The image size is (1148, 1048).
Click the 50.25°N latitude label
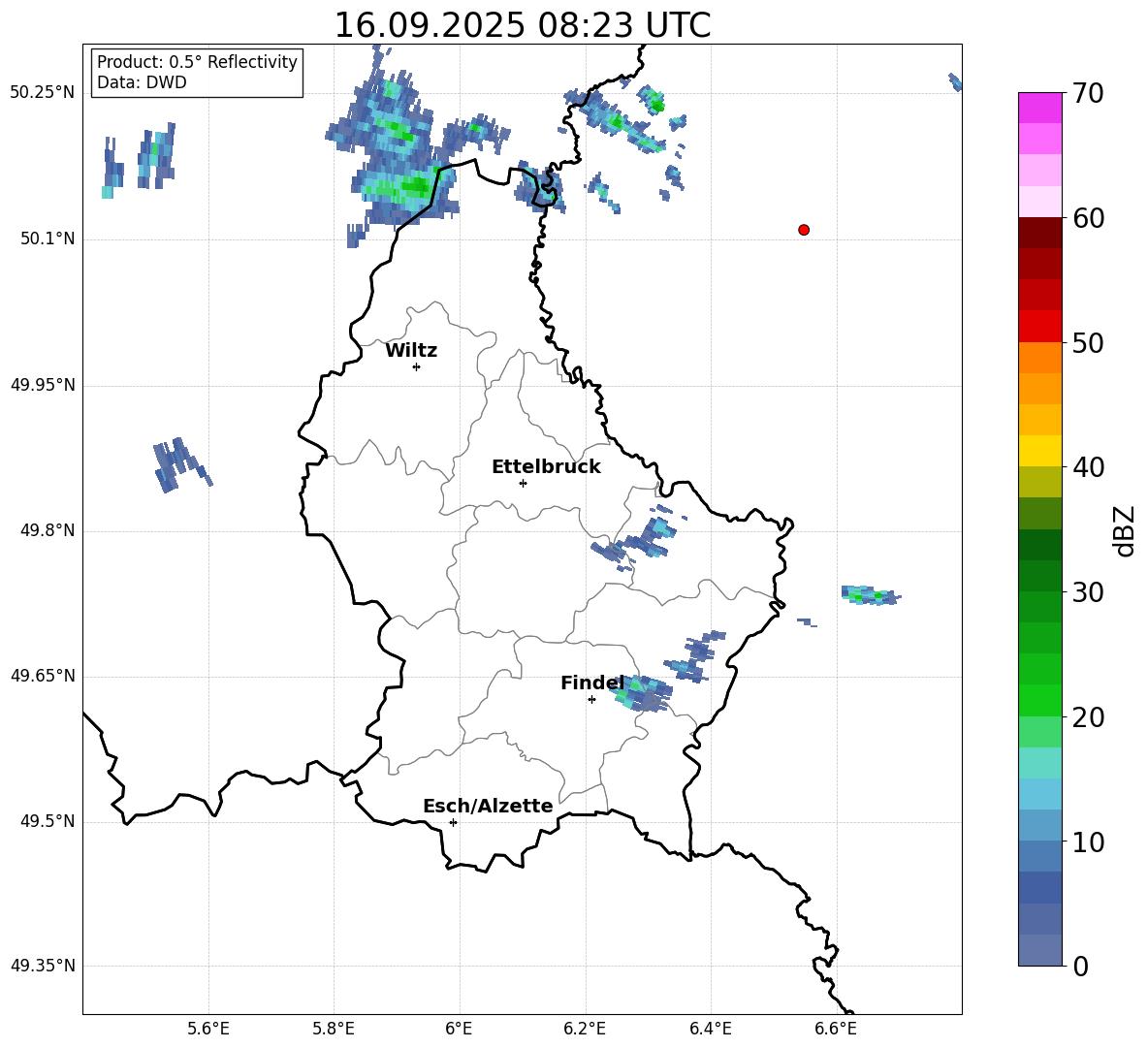43,93
